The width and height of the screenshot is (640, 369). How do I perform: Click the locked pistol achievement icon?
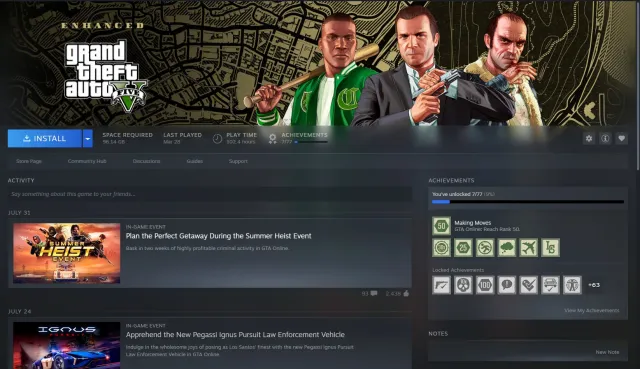[442, 285]
